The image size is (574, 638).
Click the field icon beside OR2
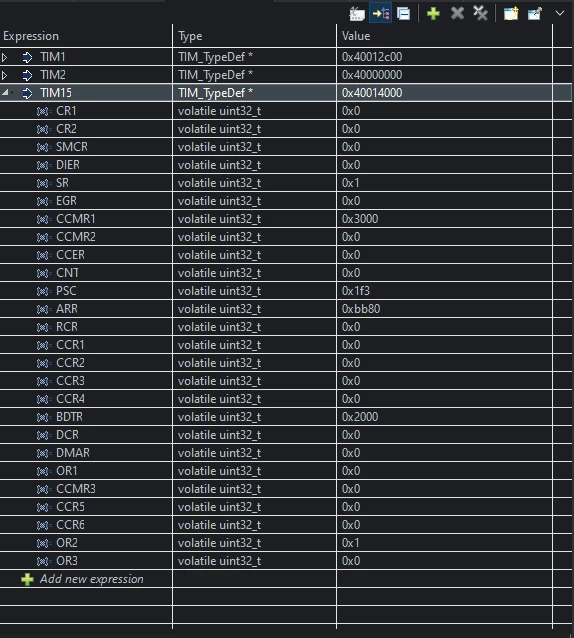click(44, 543)
